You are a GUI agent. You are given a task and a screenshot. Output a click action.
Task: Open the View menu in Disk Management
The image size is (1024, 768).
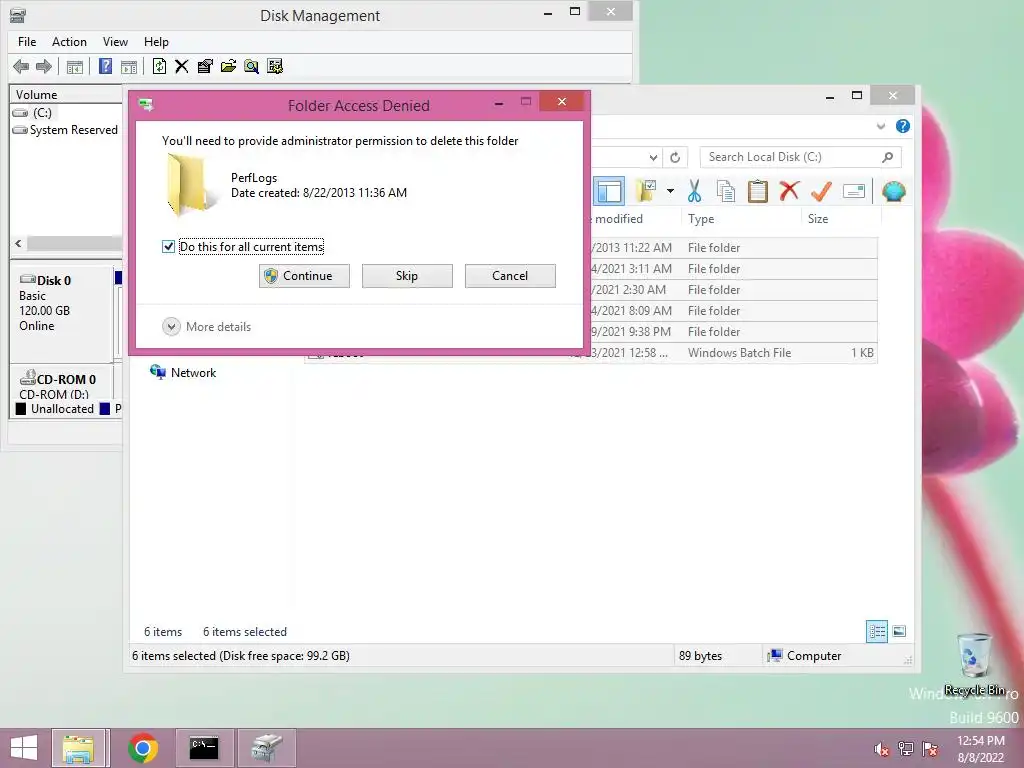pos(115,42)
